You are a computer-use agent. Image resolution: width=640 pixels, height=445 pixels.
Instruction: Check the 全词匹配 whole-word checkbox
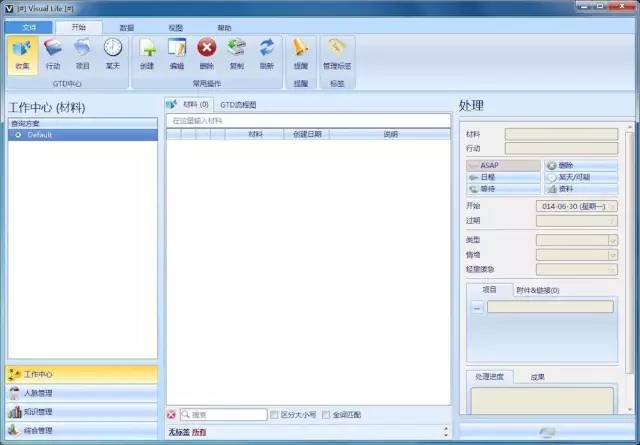coord(326,415)
